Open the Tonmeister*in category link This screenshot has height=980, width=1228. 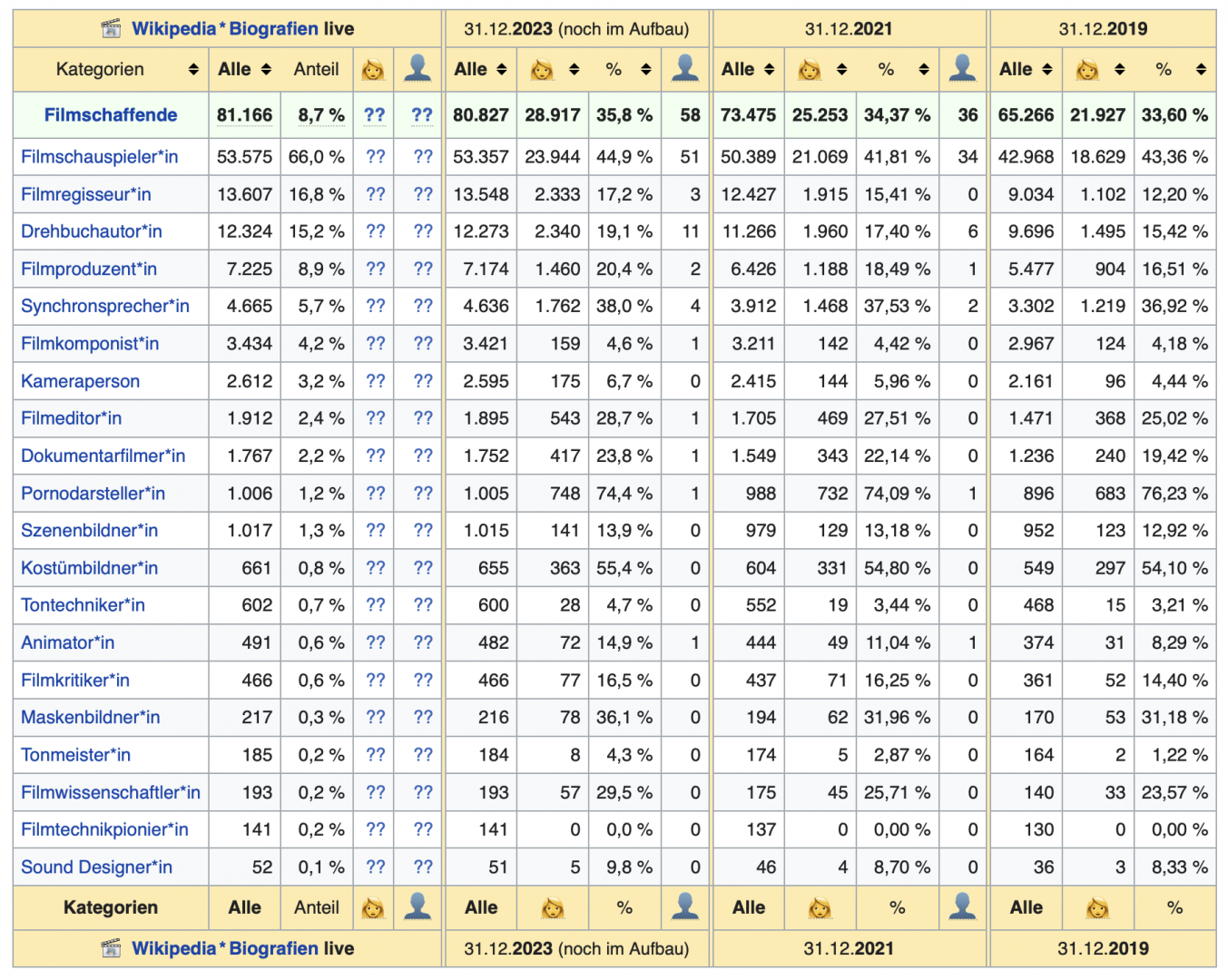pos(75,755)
